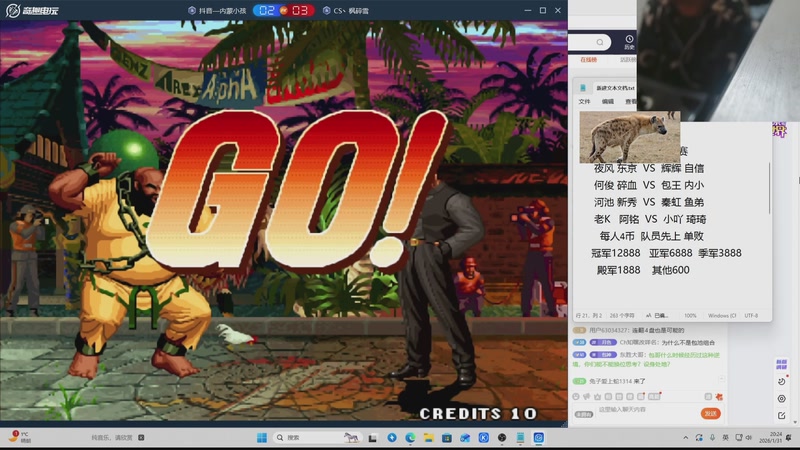Select the orange 在线榜 tab
The width and height of the screenshot is (800, 450).
pos(588,60)
